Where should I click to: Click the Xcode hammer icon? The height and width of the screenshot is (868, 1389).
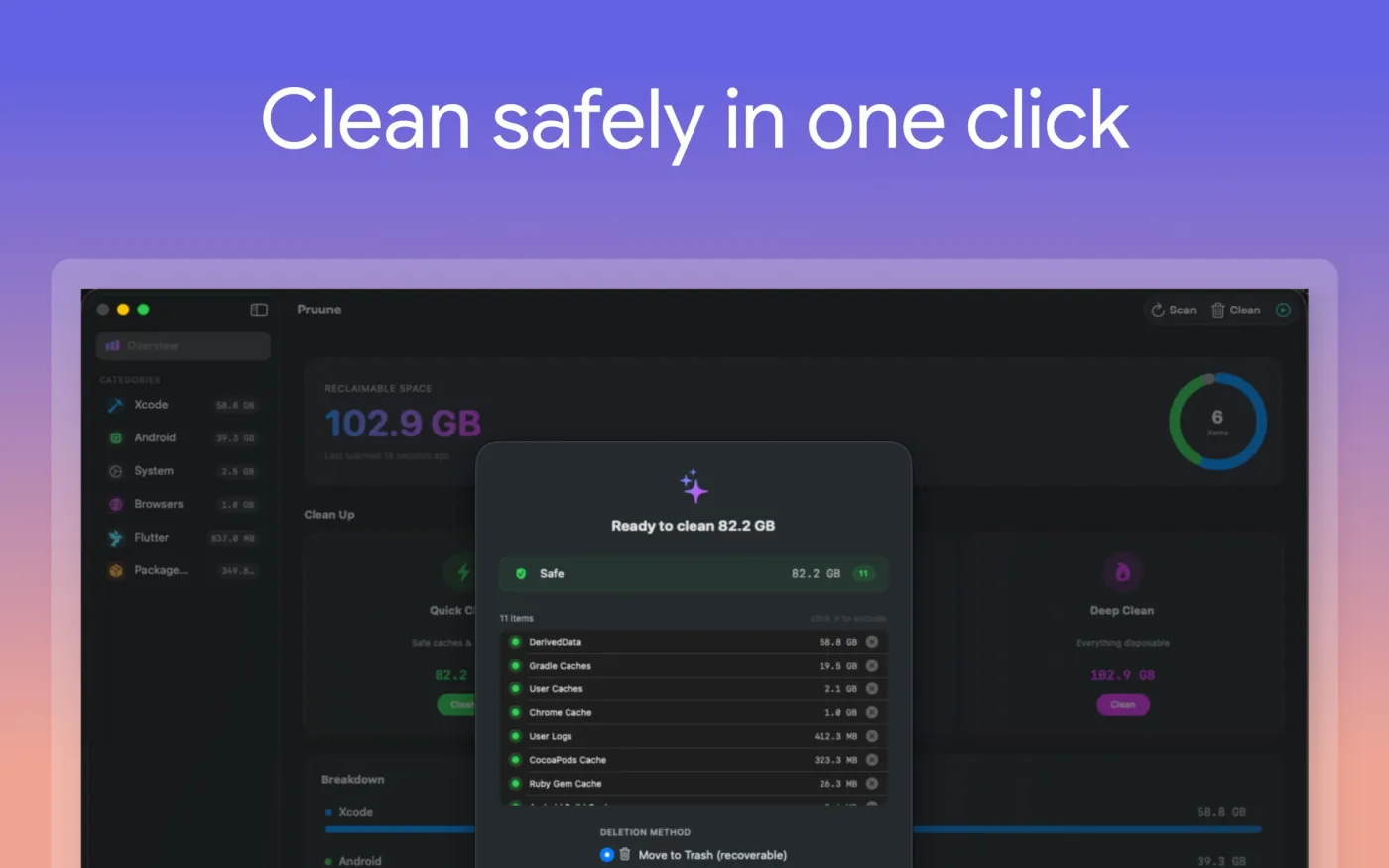coord(115,405)
